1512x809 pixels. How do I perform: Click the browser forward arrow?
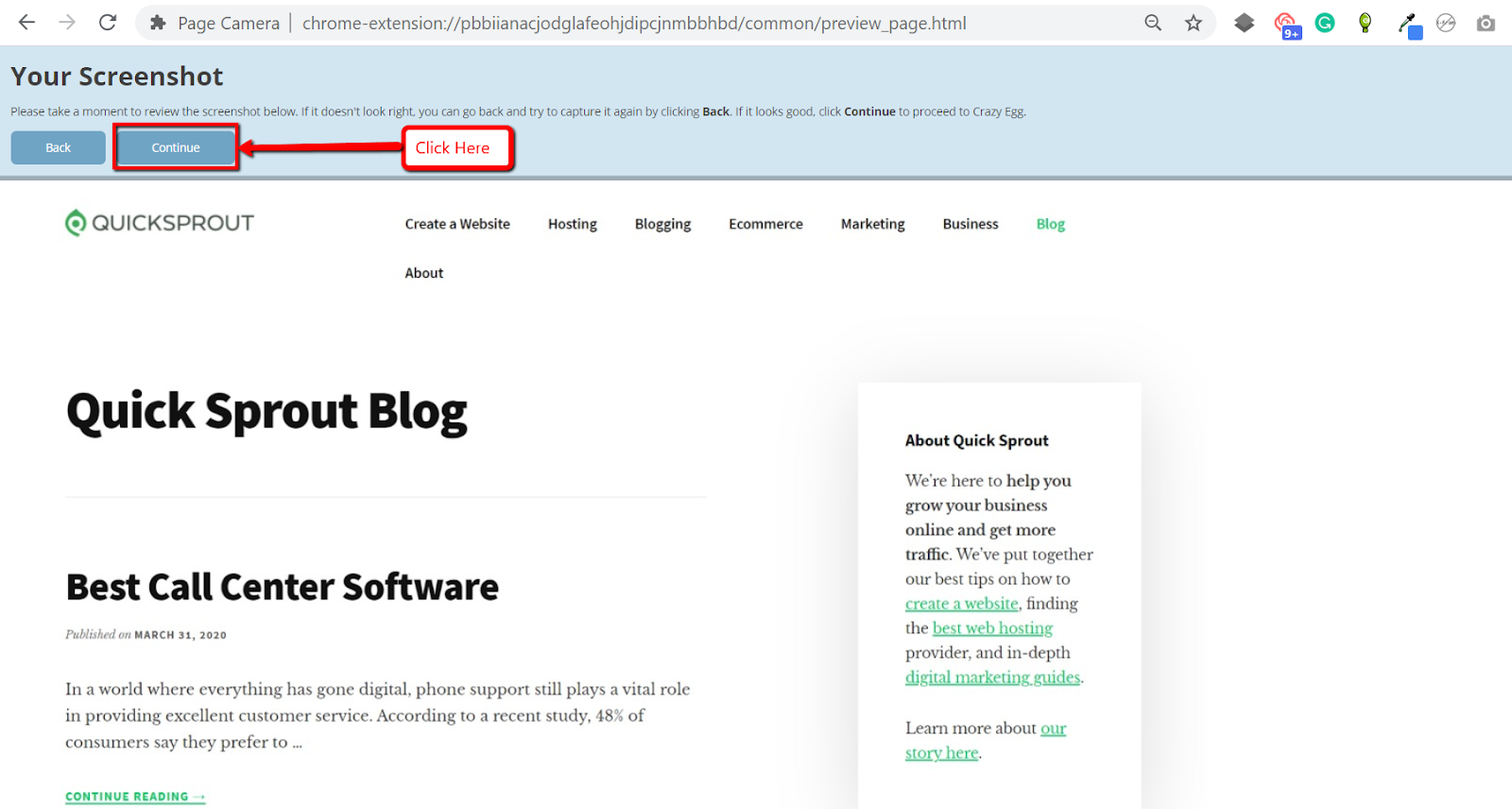(x=67, y=23)
